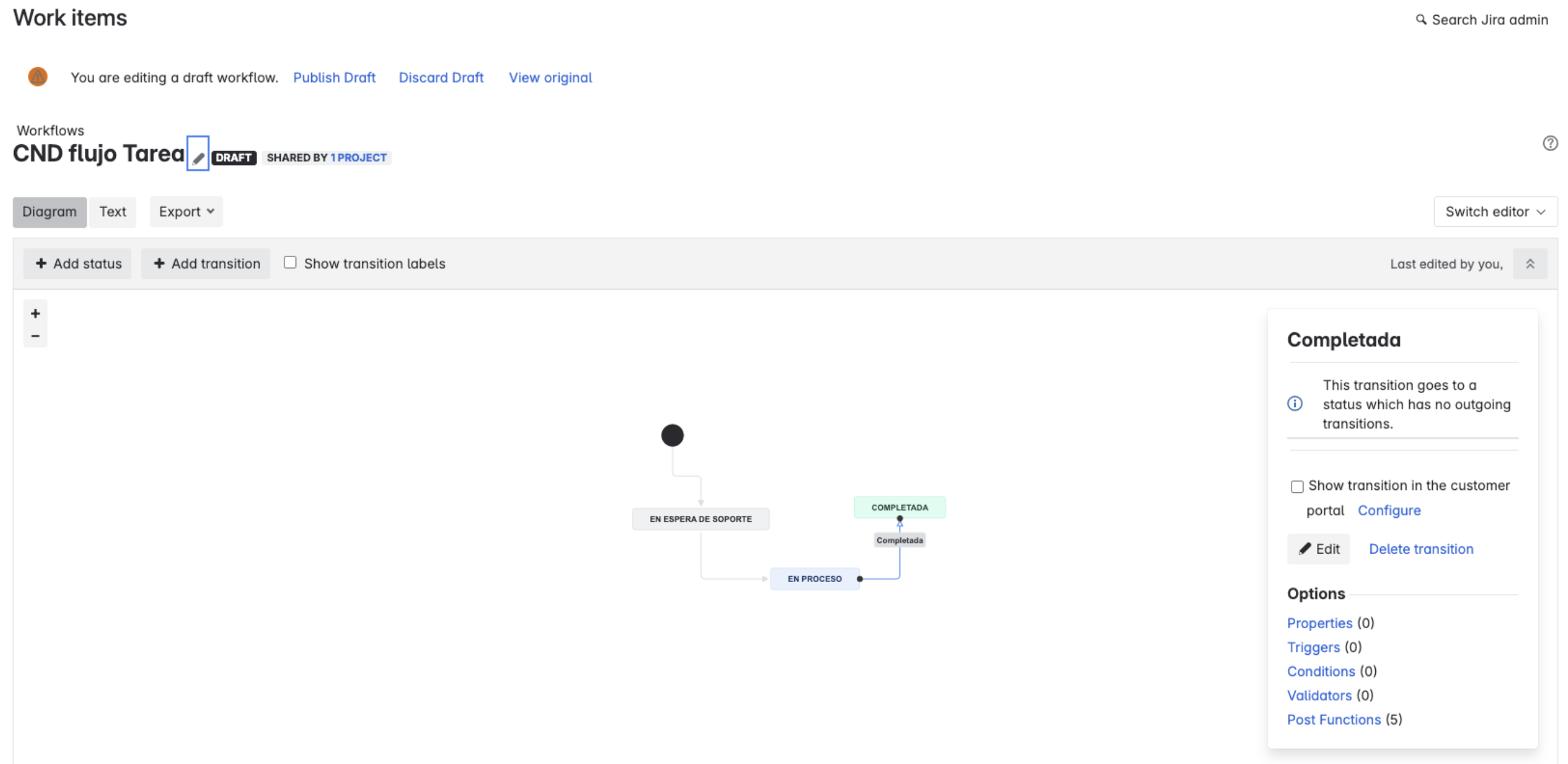Open the Post Functions link
Image resolution: width=1568 pixels, height=764 pixels.
1334,720
